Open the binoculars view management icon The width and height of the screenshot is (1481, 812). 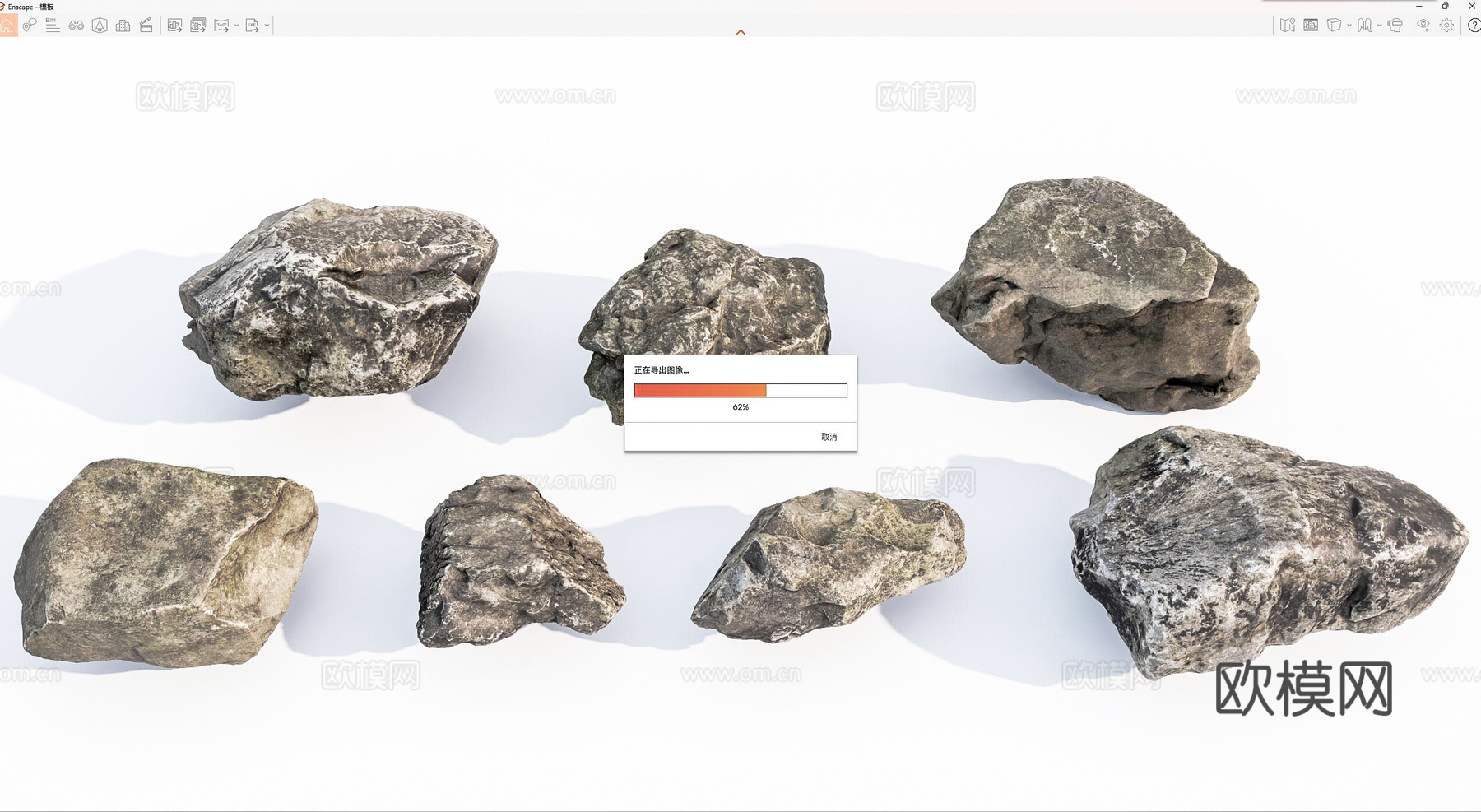77,26
